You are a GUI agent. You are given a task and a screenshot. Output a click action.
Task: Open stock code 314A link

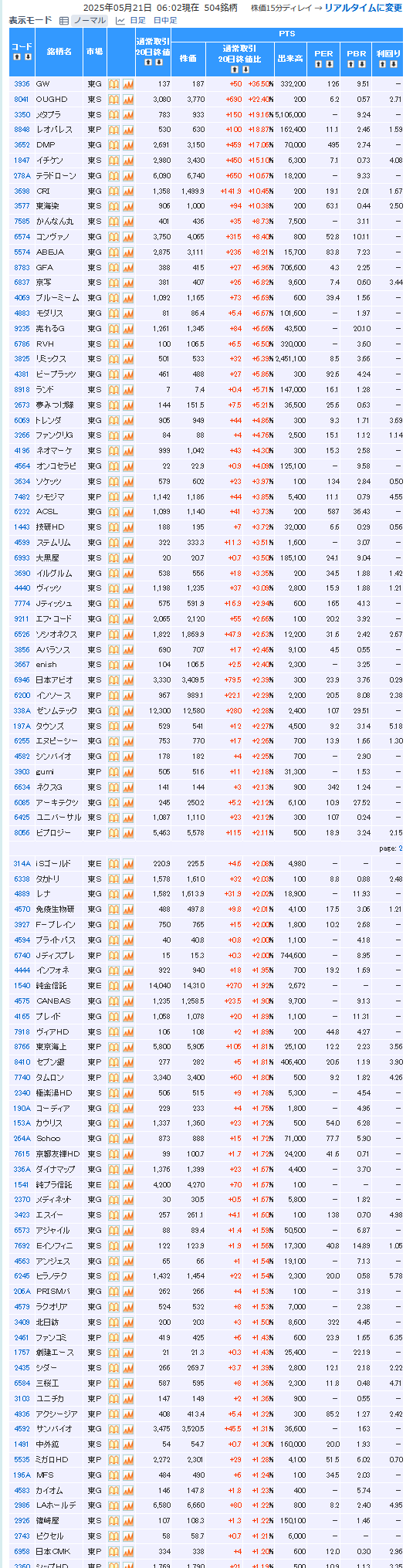(22, 863)
